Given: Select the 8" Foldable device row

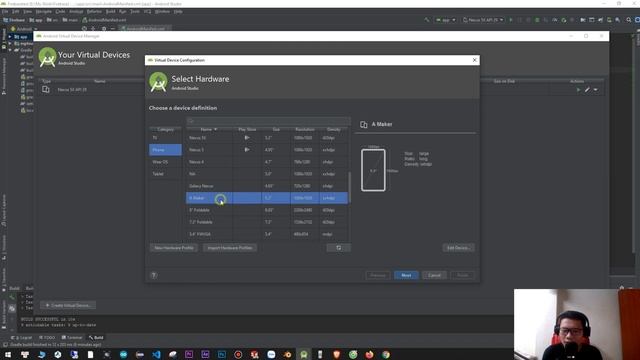Looking at the screenshot, I should click(267, 210).
